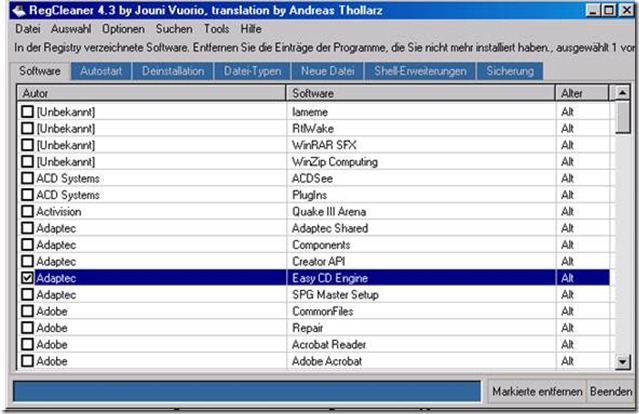Check the box for SPG Master Setup
Image resolution: width=639 pixels, height=414 pixels.
[x=27, y=295]
